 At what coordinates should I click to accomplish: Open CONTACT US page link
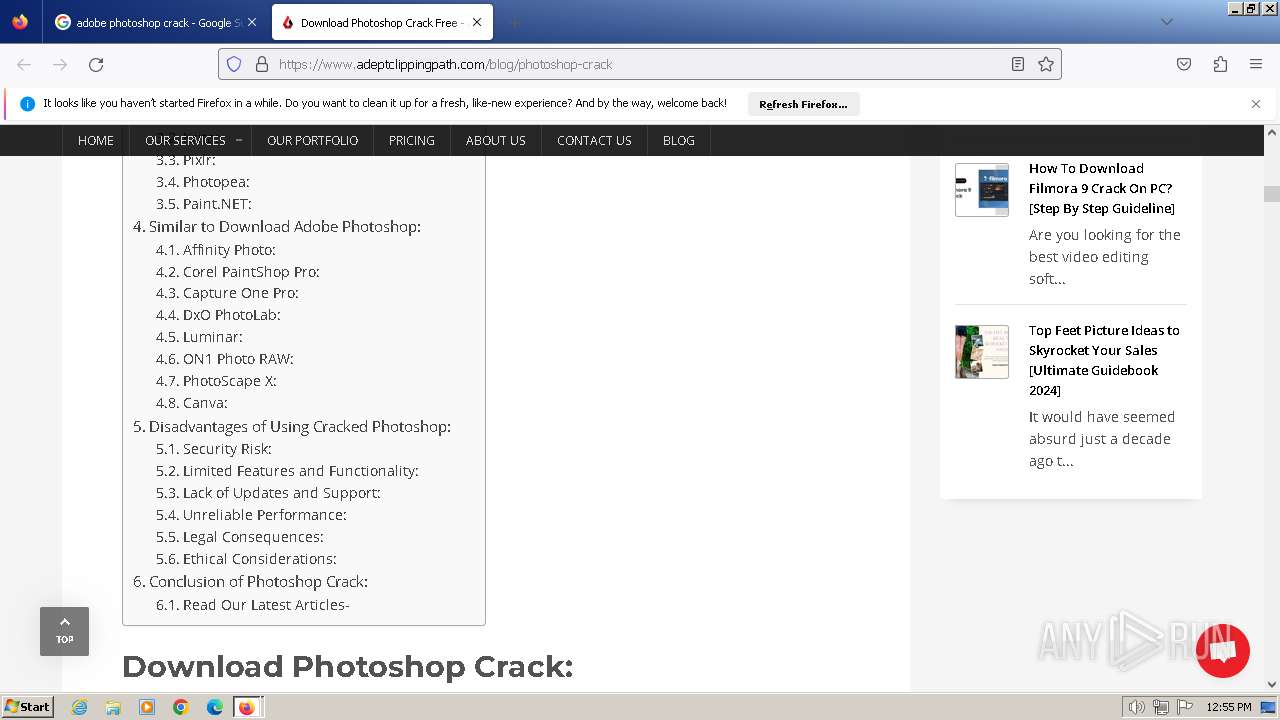tap(594, 140)
